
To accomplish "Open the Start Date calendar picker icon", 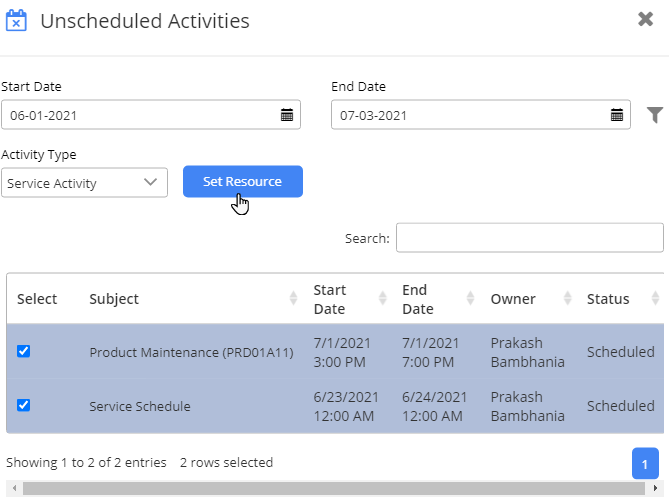I will [287, 115].
